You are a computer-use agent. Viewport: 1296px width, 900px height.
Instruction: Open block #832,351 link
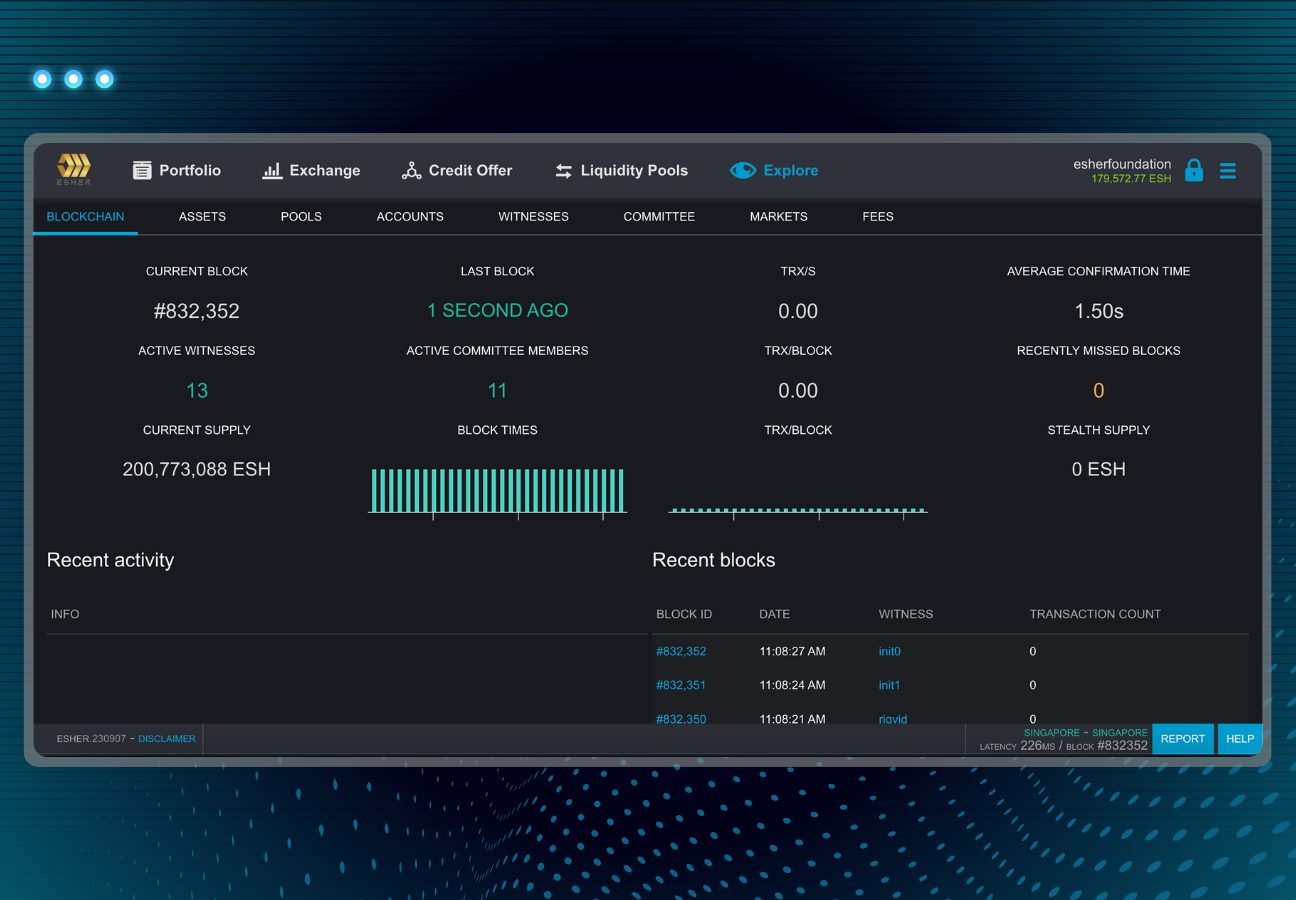[x=681, y=685]
